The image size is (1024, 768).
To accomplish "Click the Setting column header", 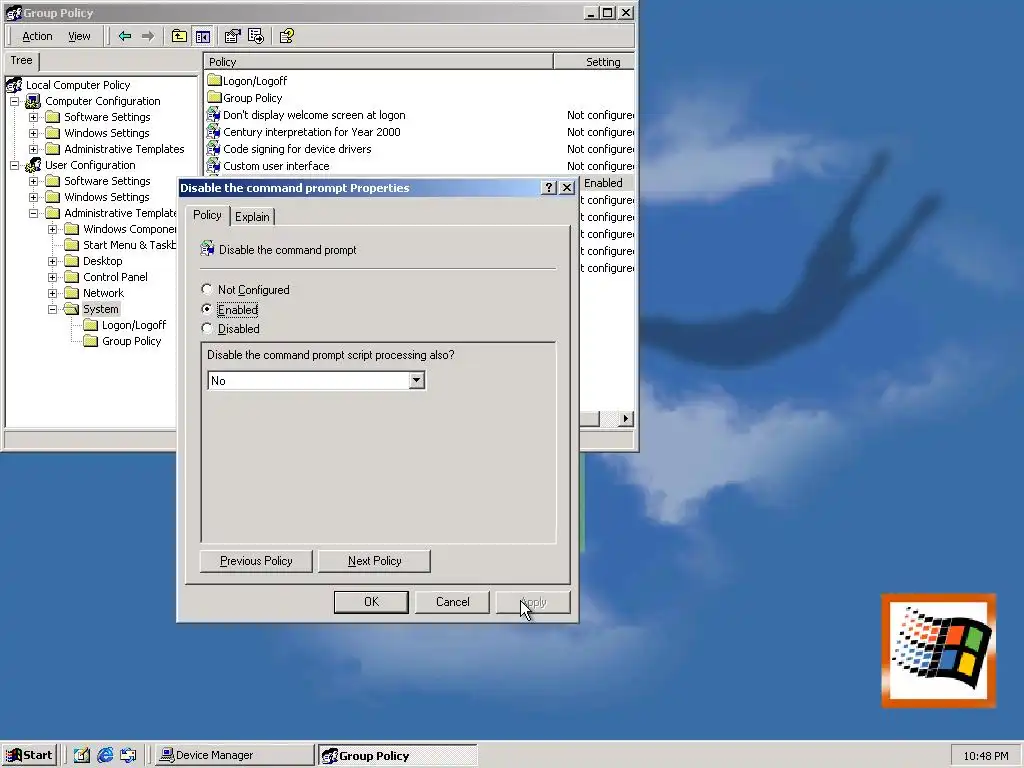I will [594, 62].
